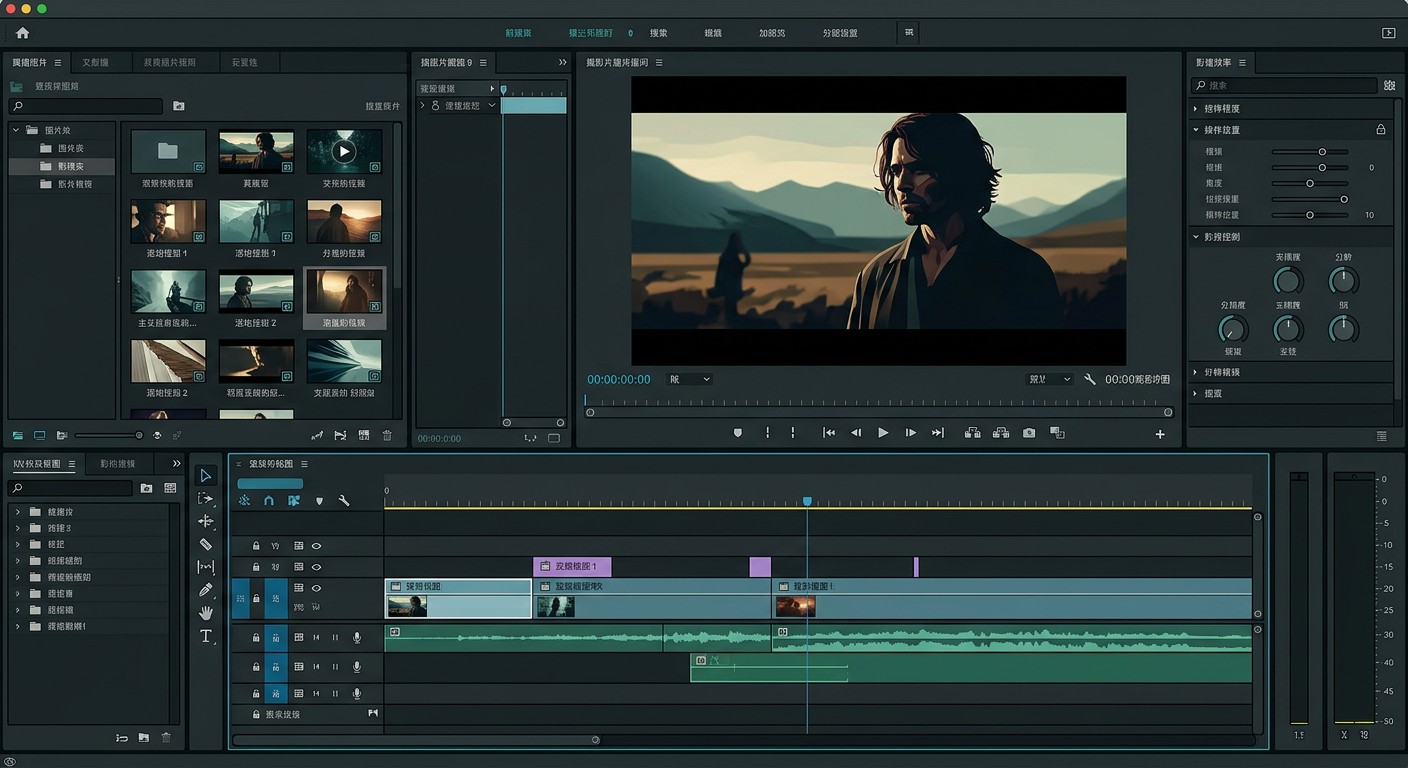Select the arrow Selection tool

(x=205, y=475)
